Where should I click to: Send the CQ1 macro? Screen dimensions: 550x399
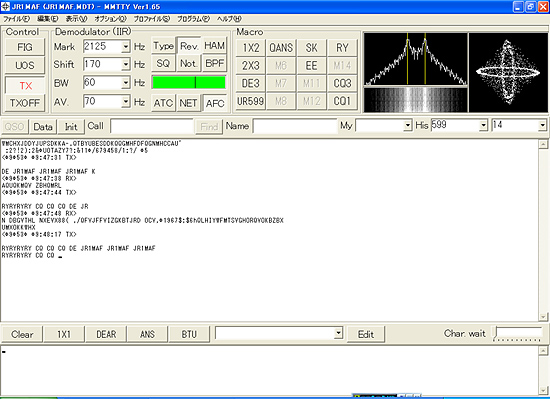[342, 101]
